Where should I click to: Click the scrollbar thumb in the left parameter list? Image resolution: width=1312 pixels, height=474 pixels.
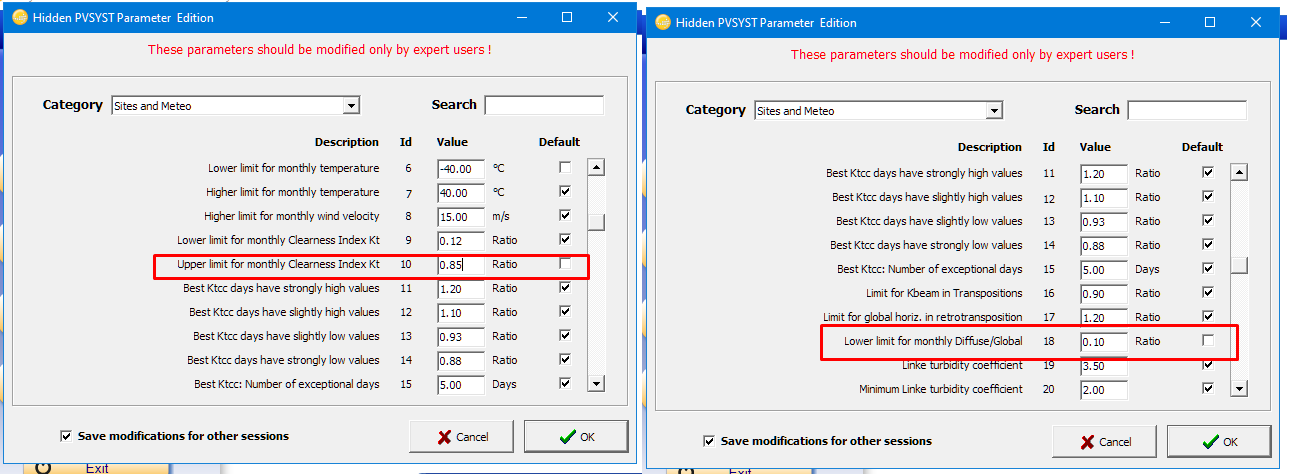596,223
